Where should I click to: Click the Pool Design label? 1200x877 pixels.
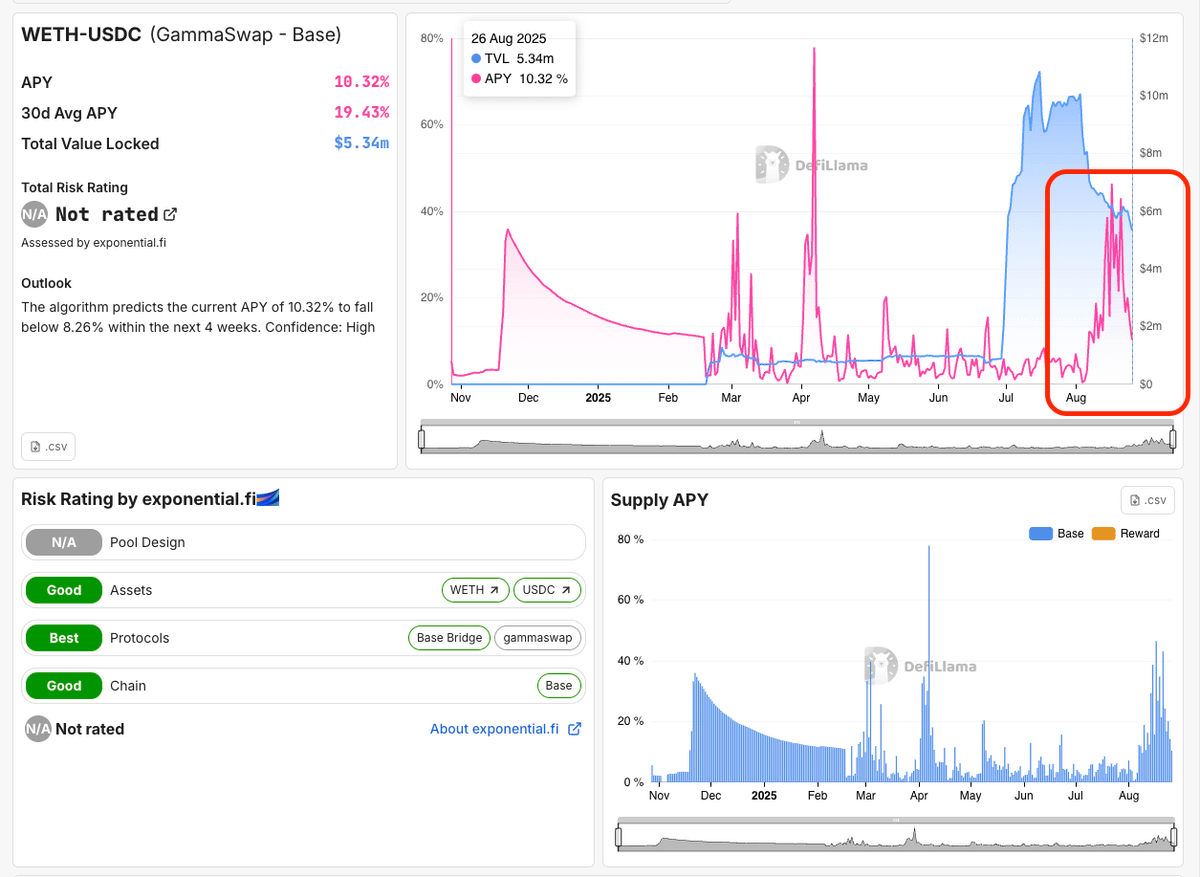coord(147,542)
